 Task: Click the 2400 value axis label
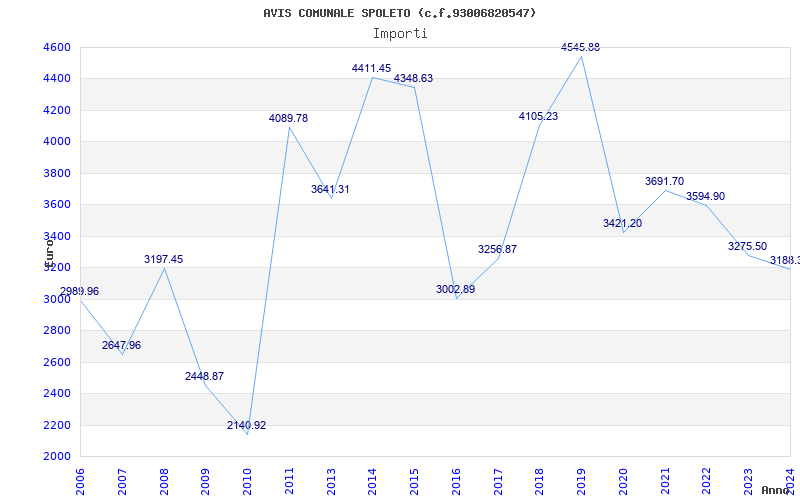click(x=58, y=393)
